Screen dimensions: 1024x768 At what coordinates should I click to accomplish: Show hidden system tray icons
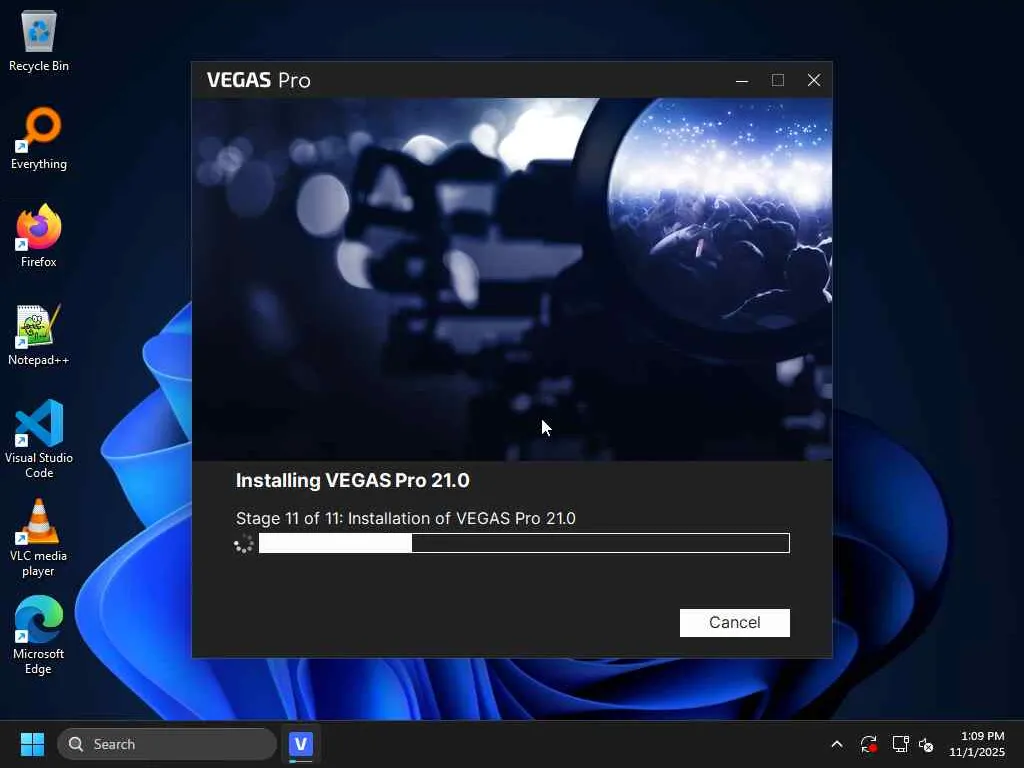(x=837, y=744)
